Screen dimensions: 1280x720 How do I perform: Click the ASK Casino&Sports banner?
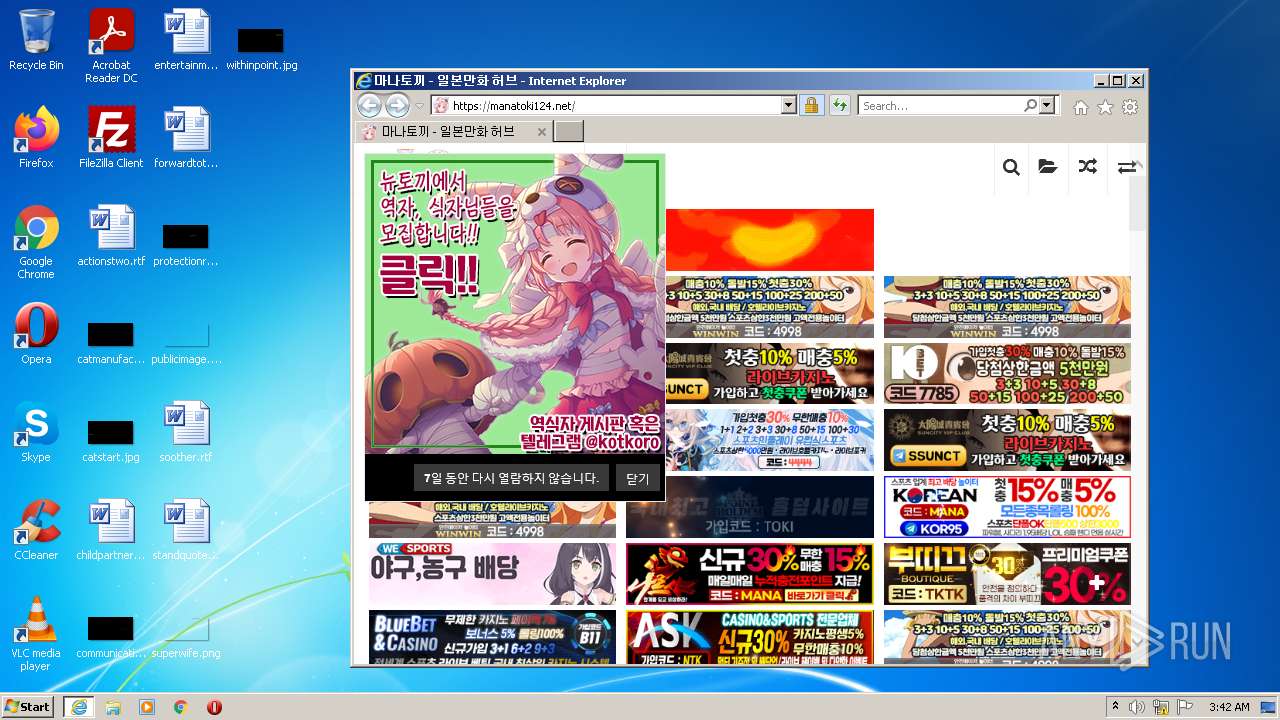749,637
